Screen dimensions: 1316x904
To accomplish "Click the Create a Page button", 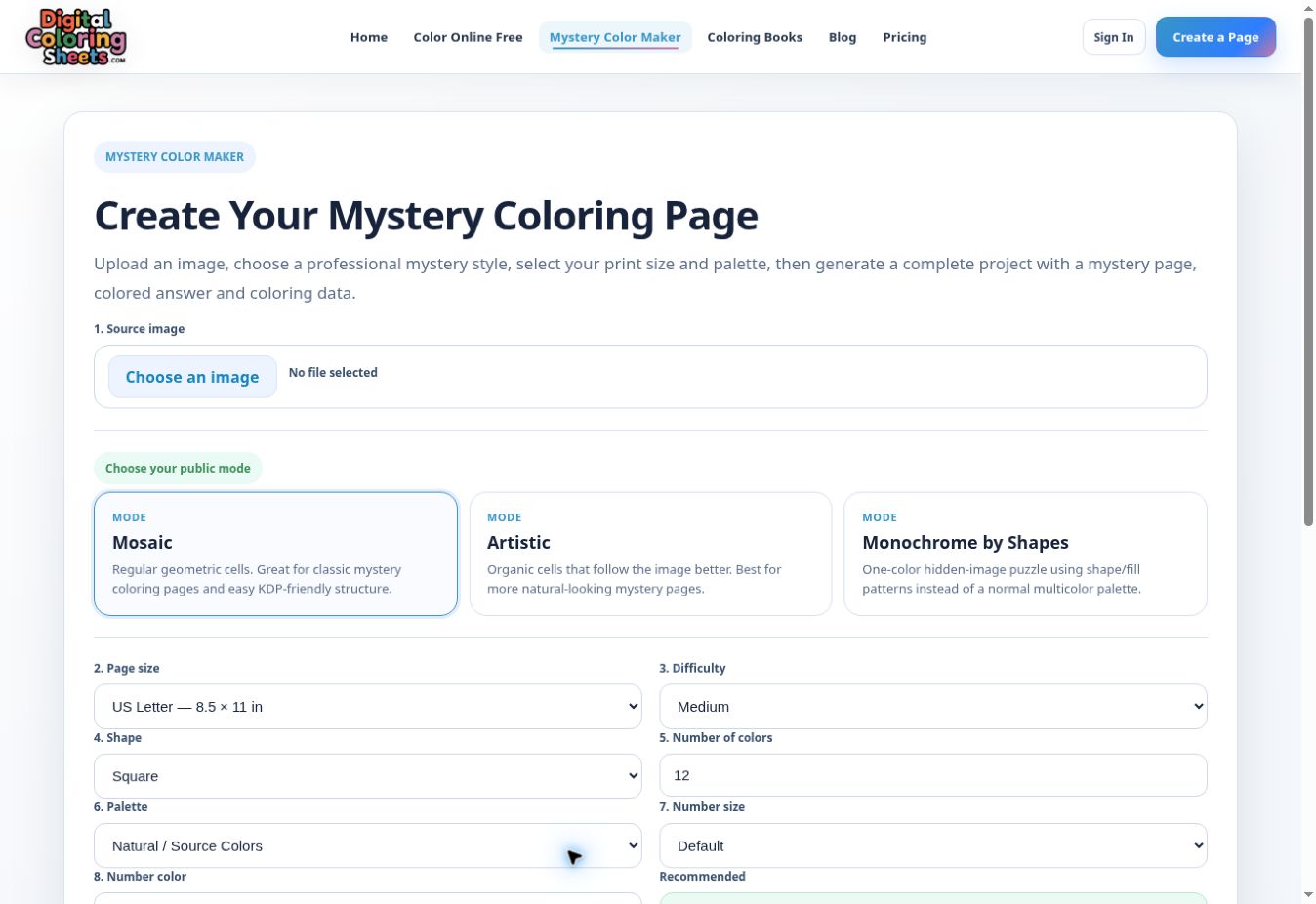I will 1215,37.
